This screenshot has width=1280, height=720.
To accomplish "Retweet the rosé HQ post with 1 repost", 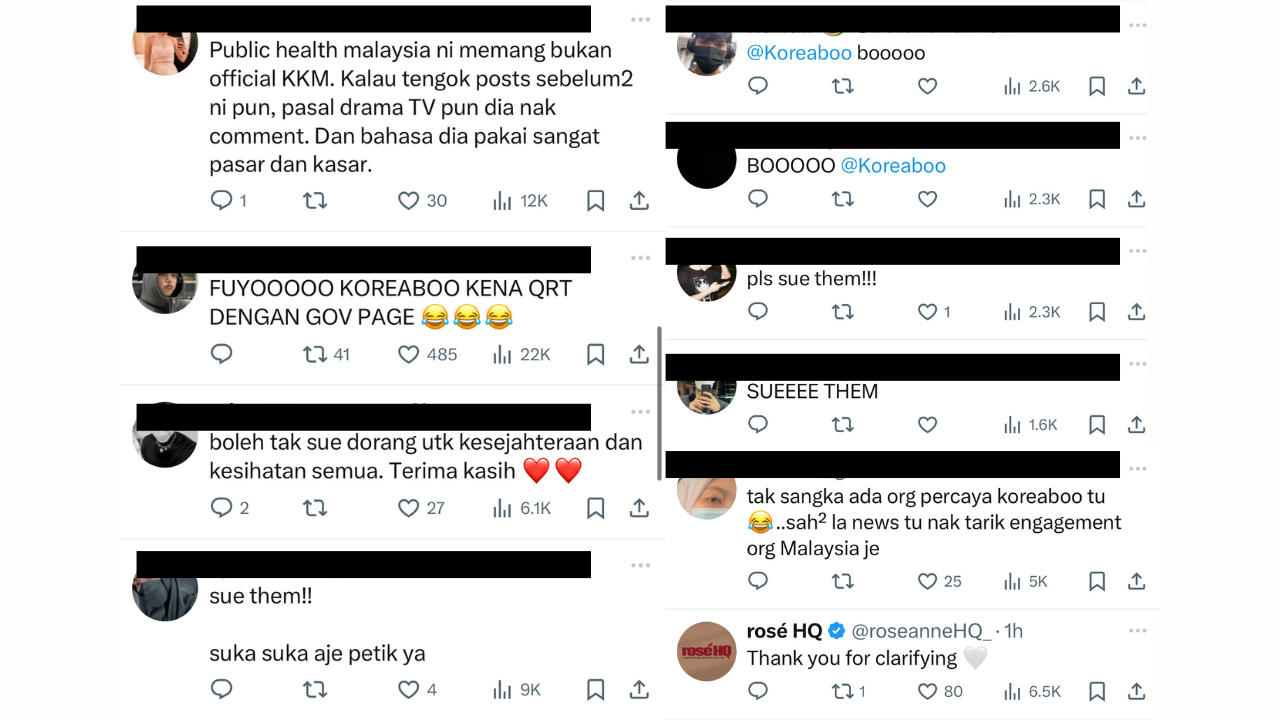I will 850,691.
